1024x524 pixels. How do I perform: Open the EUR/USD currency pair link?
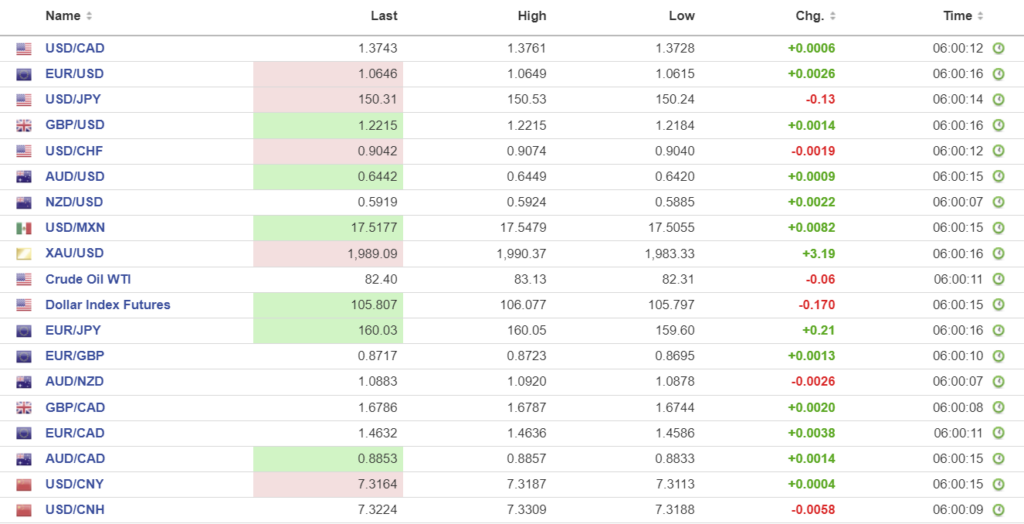coord(74,74)
